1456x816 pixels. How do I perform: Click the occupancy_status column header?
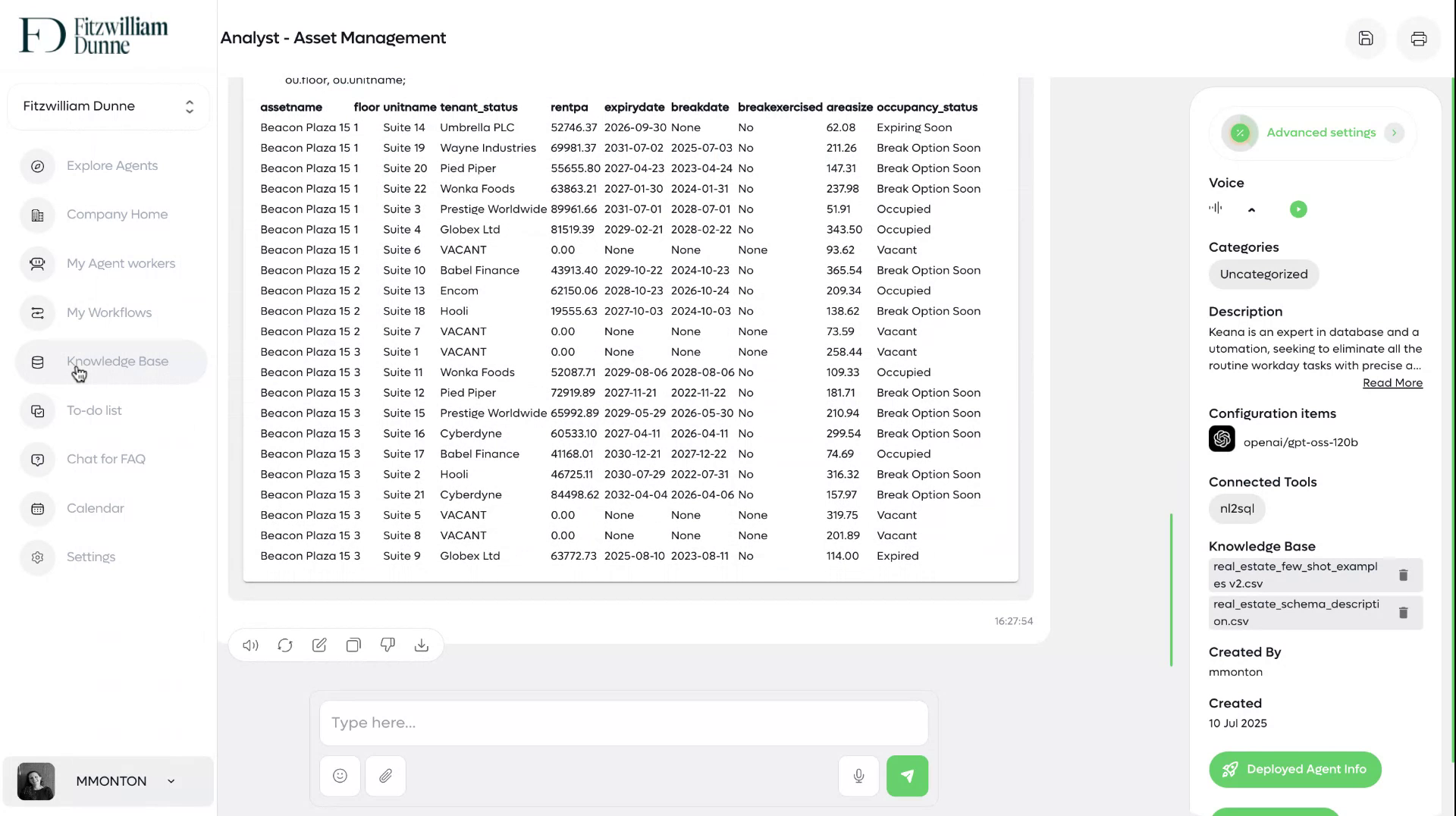tap(927, 108)
